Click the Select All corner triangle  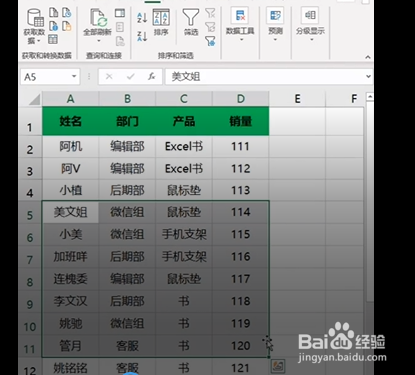click(34, 99)
